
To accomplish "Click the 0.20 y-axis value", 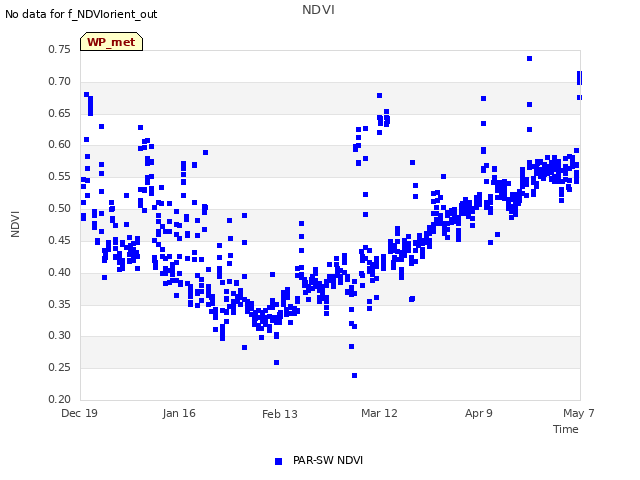I will click(60, 399).
